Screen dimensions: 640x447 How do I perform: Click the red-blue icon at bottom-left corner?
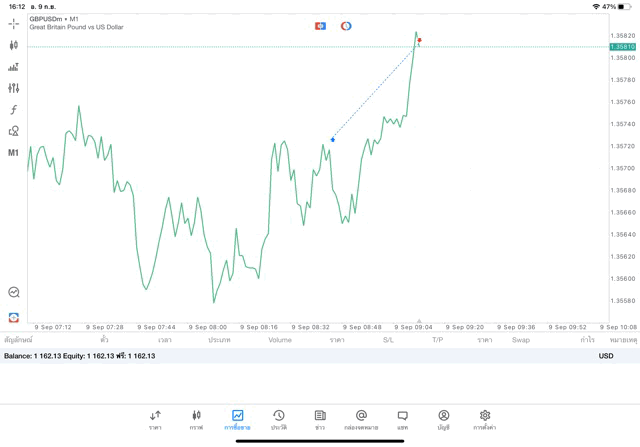14,316
